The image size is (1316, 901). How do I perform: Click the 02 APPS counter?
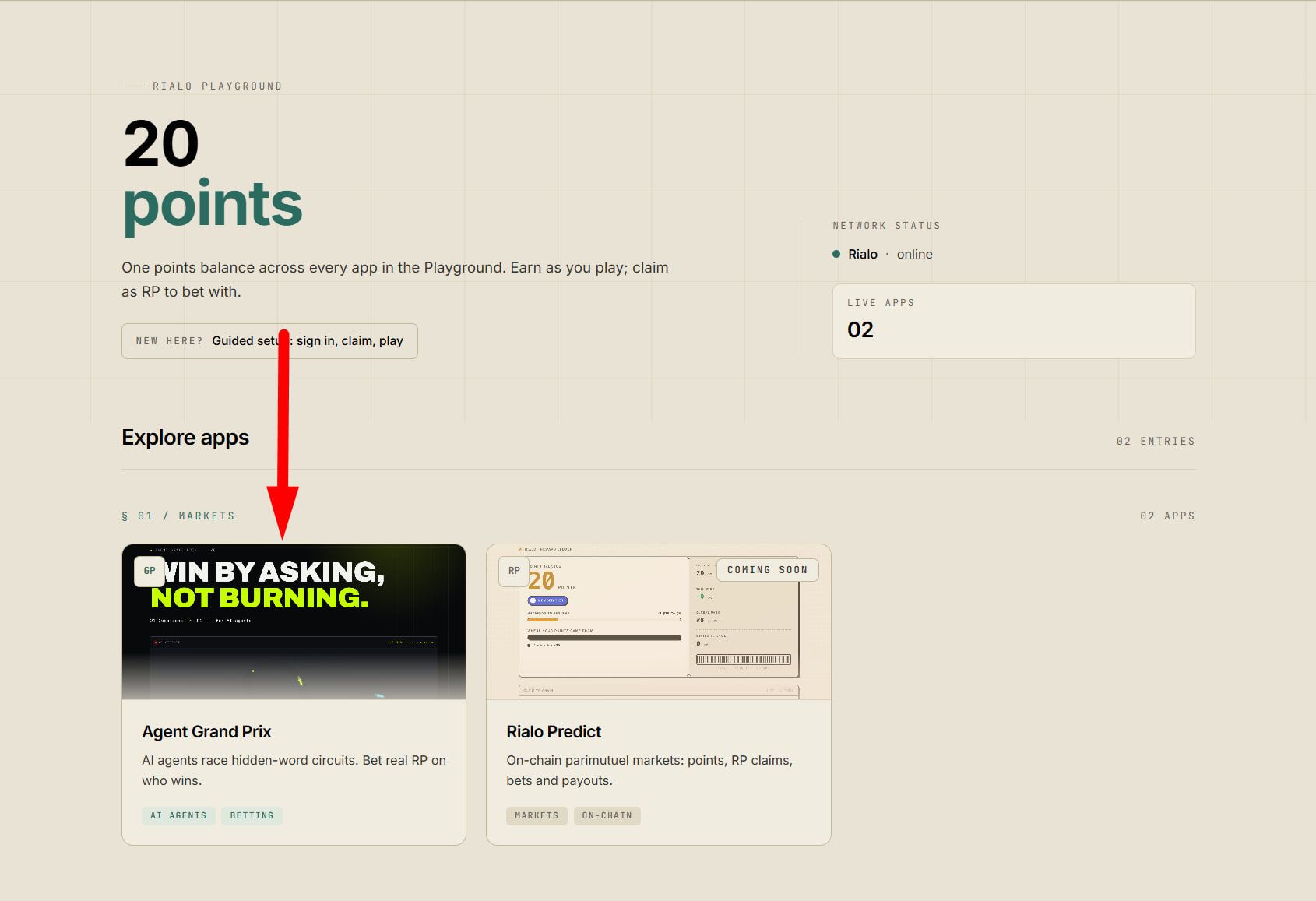point(1167,516)
